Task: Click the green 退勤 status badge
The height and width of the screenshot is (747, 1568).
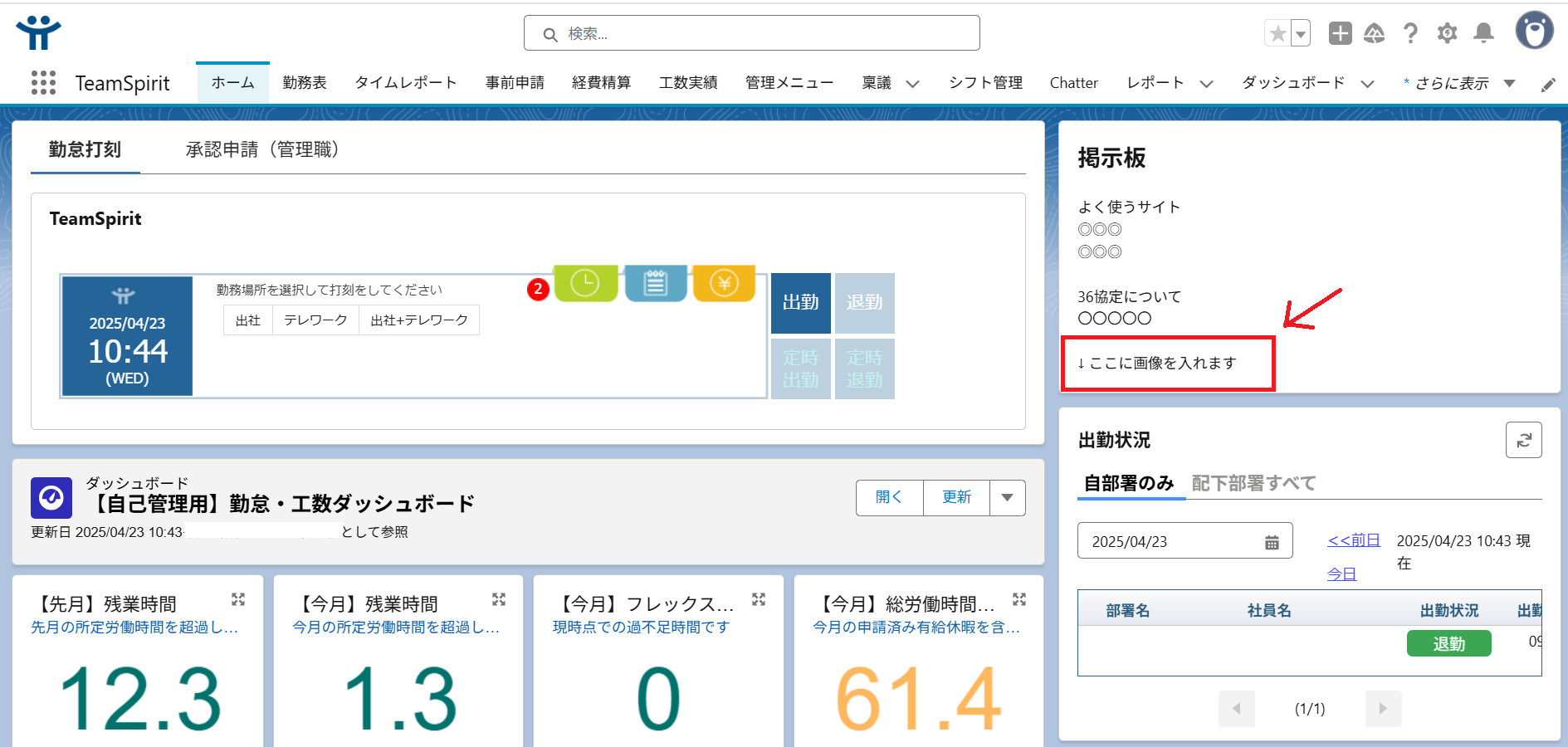Action: [1449, 644]
